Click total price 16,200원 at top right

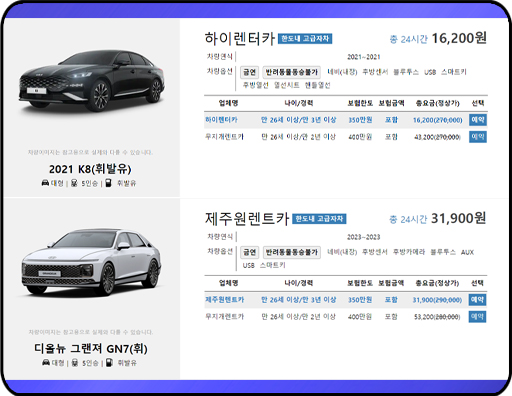(459, 38)
